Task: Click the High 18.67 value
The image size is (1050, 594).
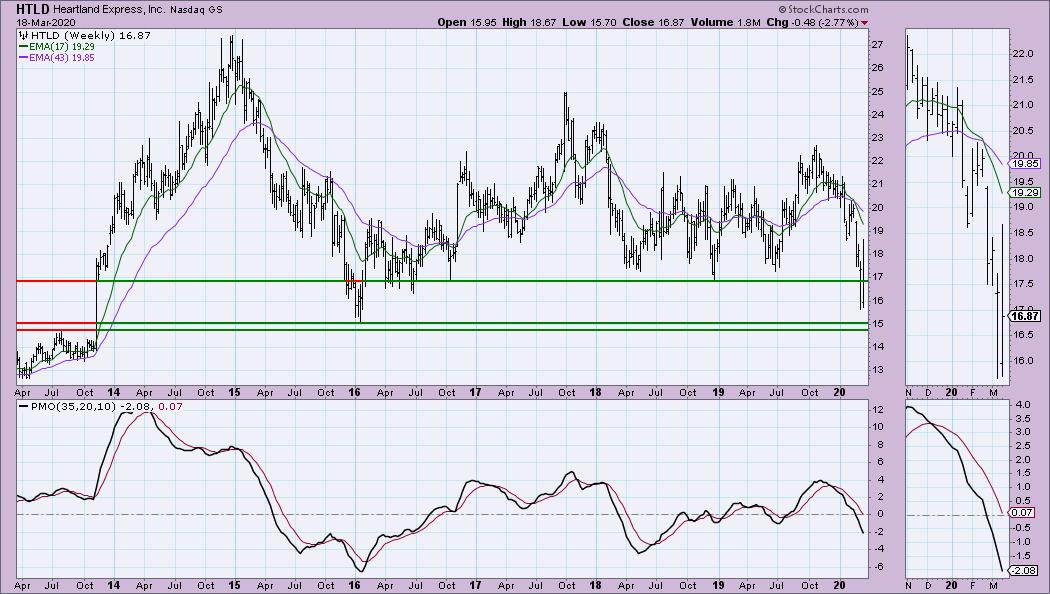Action: click(x=529, y=22)
